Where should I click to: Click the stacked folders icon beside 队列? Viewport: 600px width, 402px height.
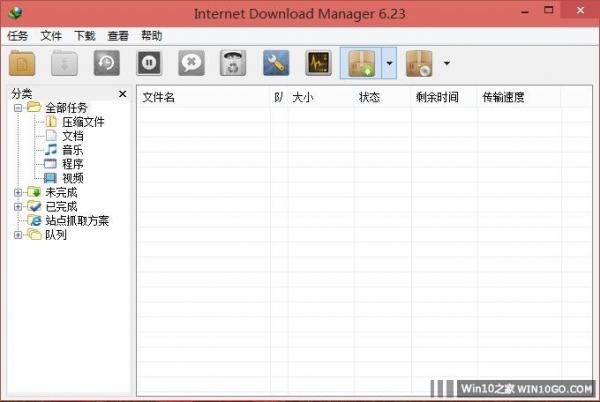click(x=34, y=234)
